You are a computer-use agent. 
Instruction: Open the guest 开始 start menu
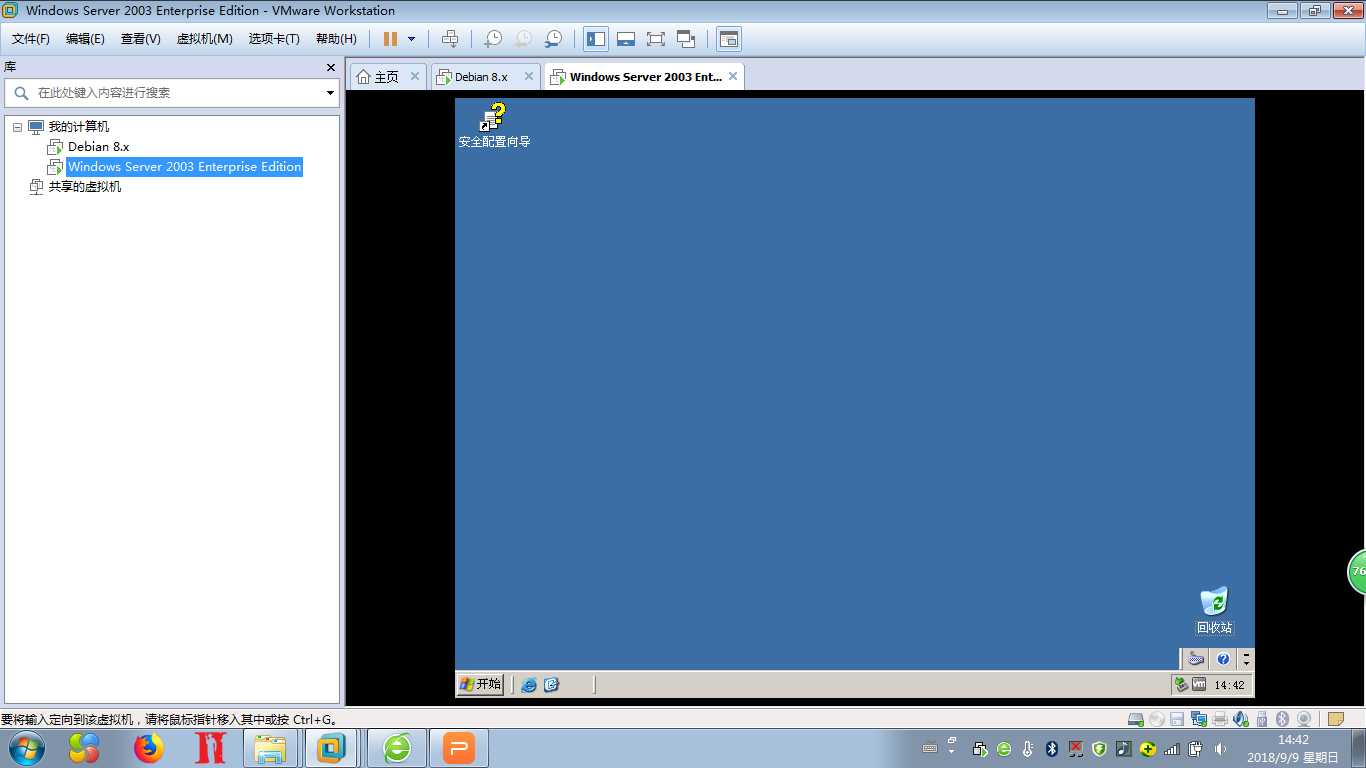pos(480,684)
